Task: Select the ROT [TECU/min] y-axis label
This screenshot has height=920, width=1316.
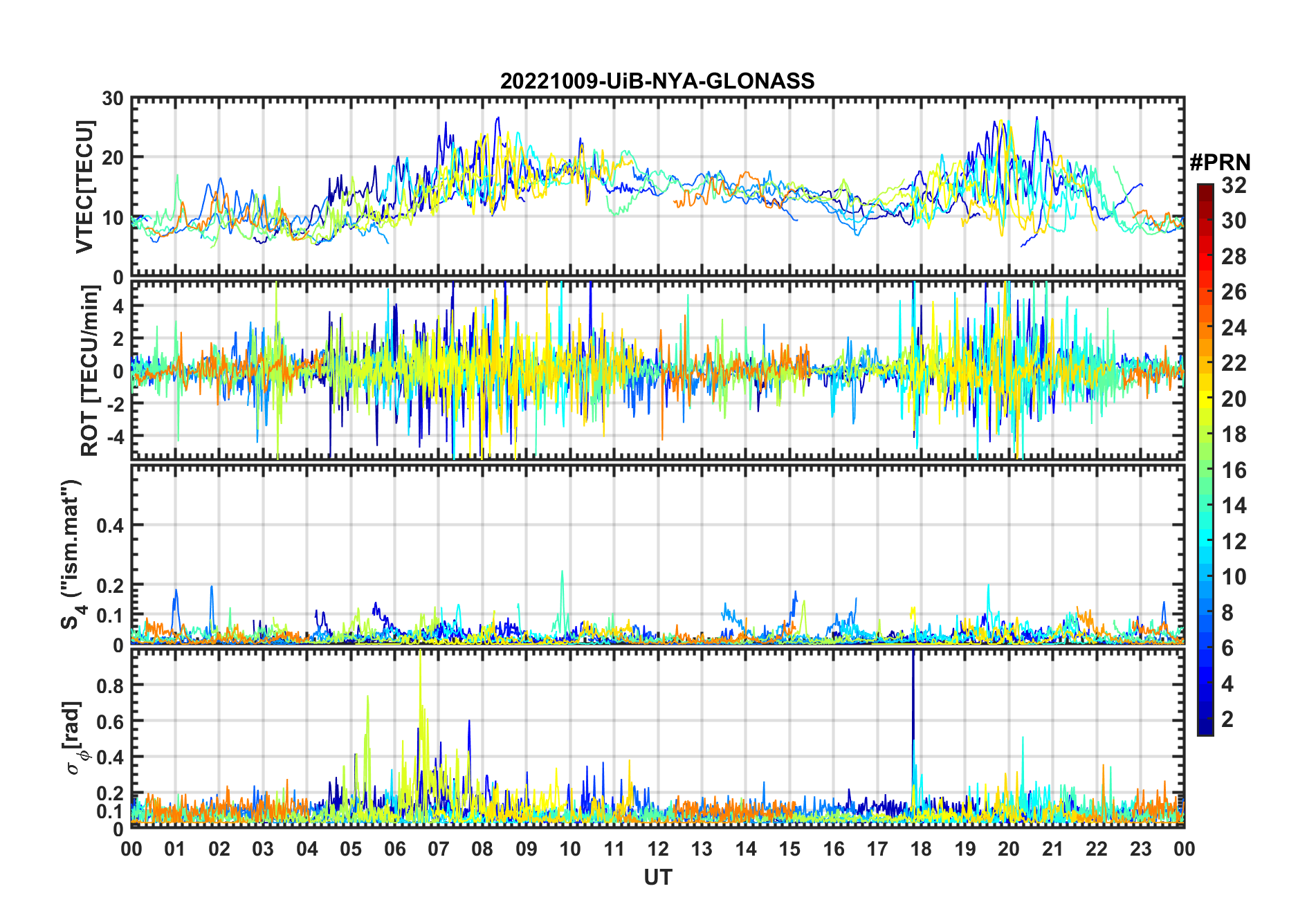Action: tap(90, 371)
